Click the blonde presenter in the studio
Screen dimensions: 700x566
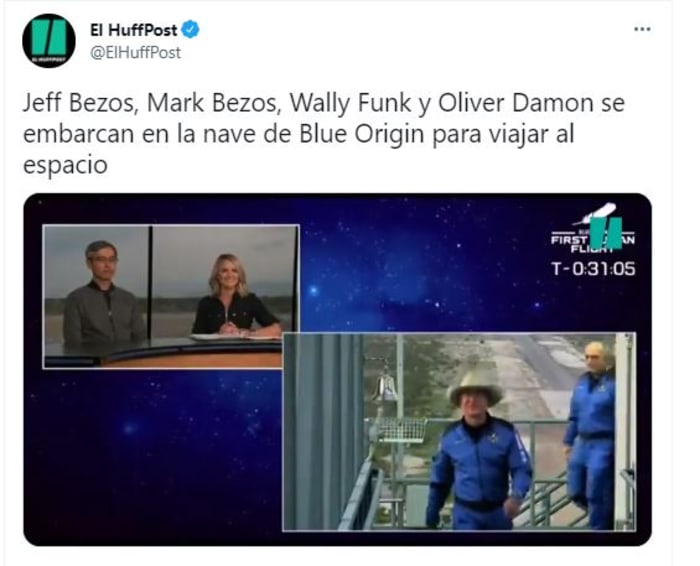click(234, 296)
